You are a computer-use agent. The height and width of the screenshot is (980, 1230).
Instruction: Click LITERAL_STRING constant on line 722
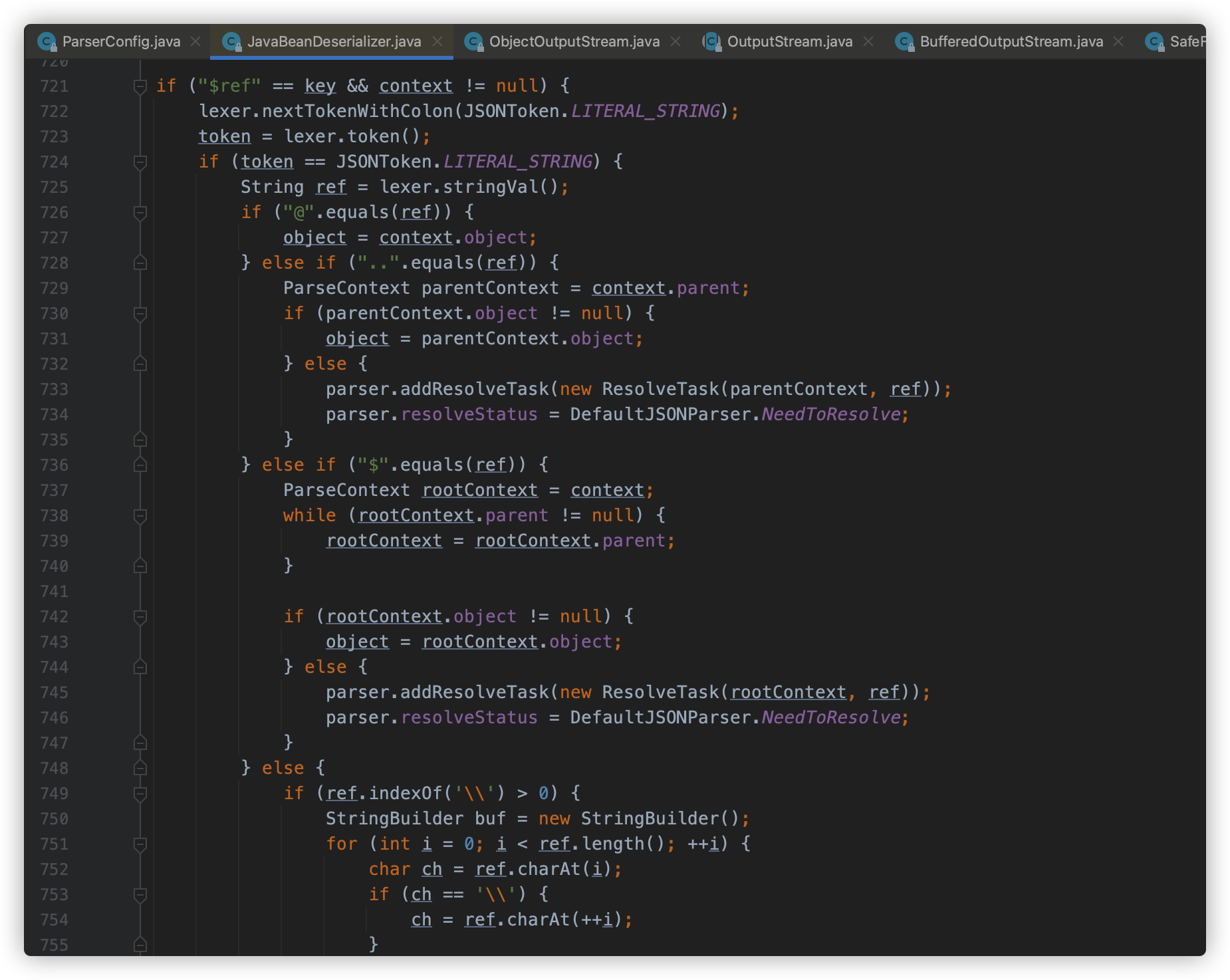[x=646, y=111]
